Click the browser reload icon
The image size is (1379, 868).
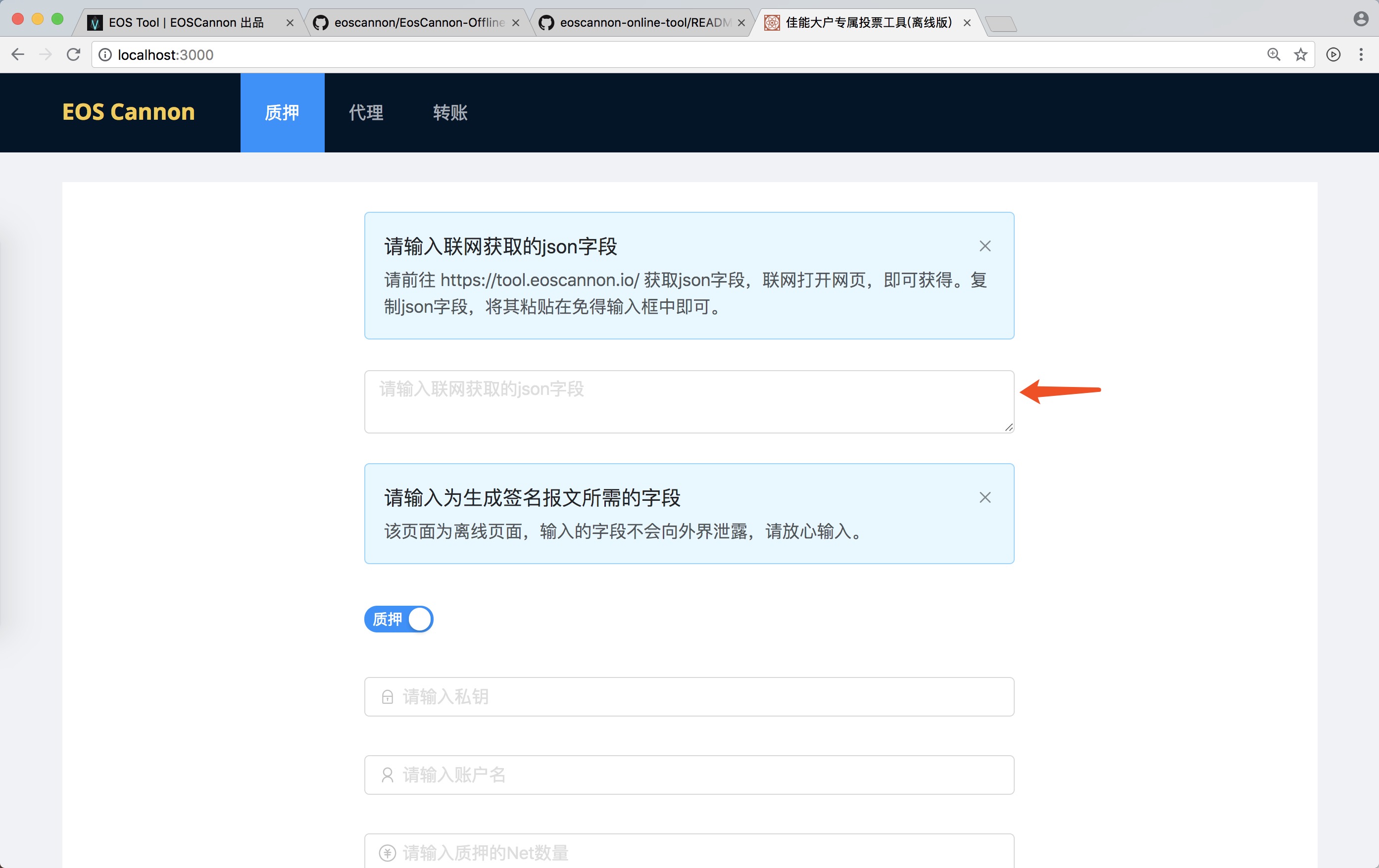pyautogui.click(x=73, y=54)
